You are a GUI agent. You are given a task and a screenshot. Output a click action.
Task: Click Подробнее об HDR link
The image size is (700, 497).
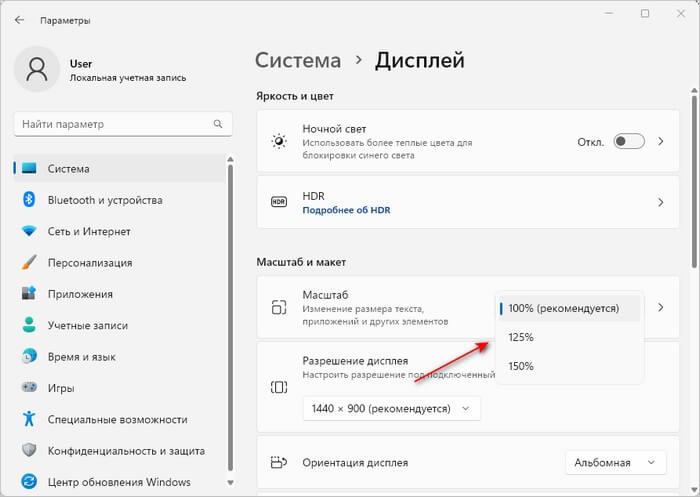(x=347, y=209)
